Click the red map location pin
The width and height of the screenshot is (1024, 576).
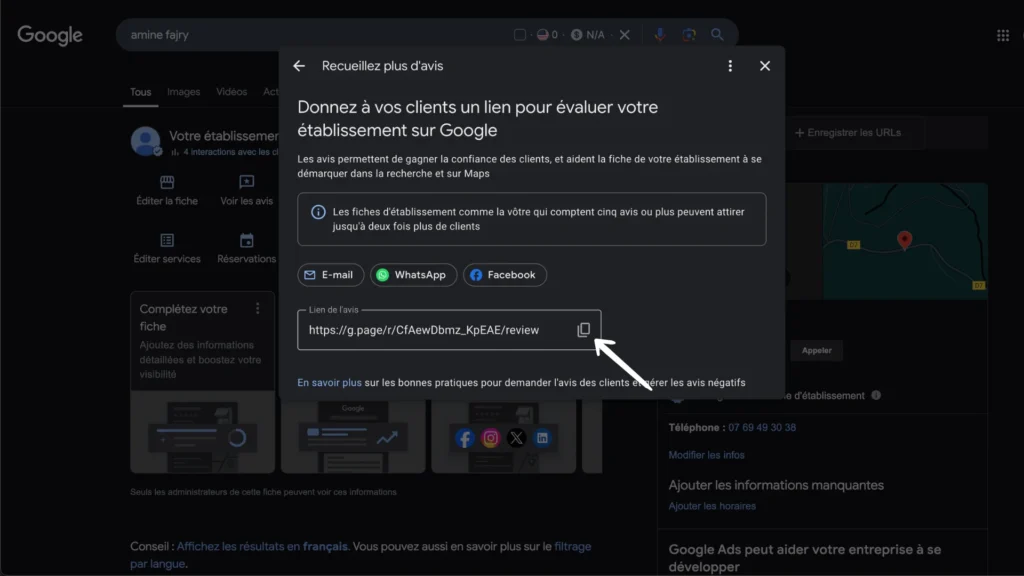(x=904, y=240)
